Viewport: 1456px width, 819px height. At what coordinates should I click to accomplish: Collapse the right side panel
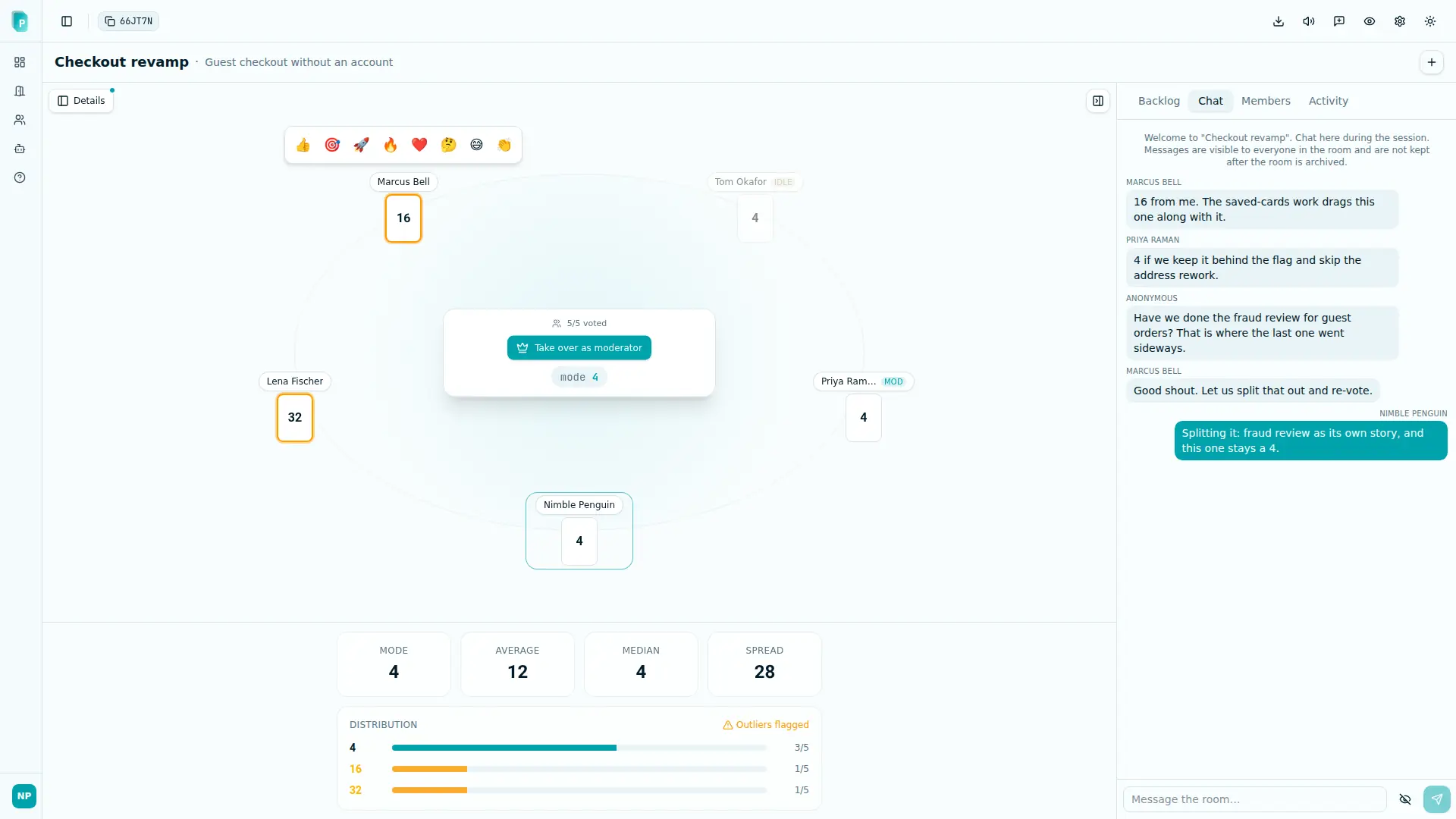click(x=1098, y=101)
